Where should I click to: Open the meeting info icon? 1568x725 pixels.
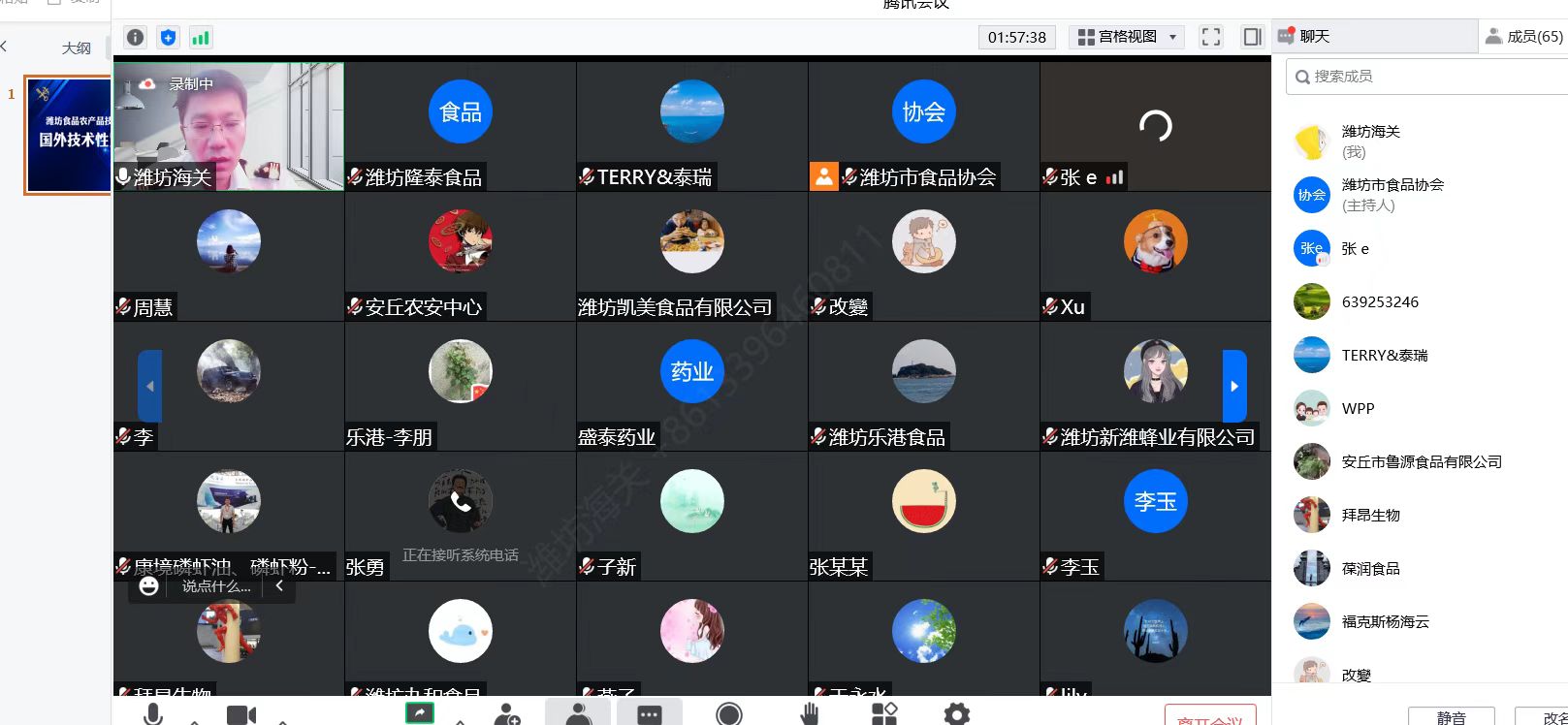[x=136, y=38]
